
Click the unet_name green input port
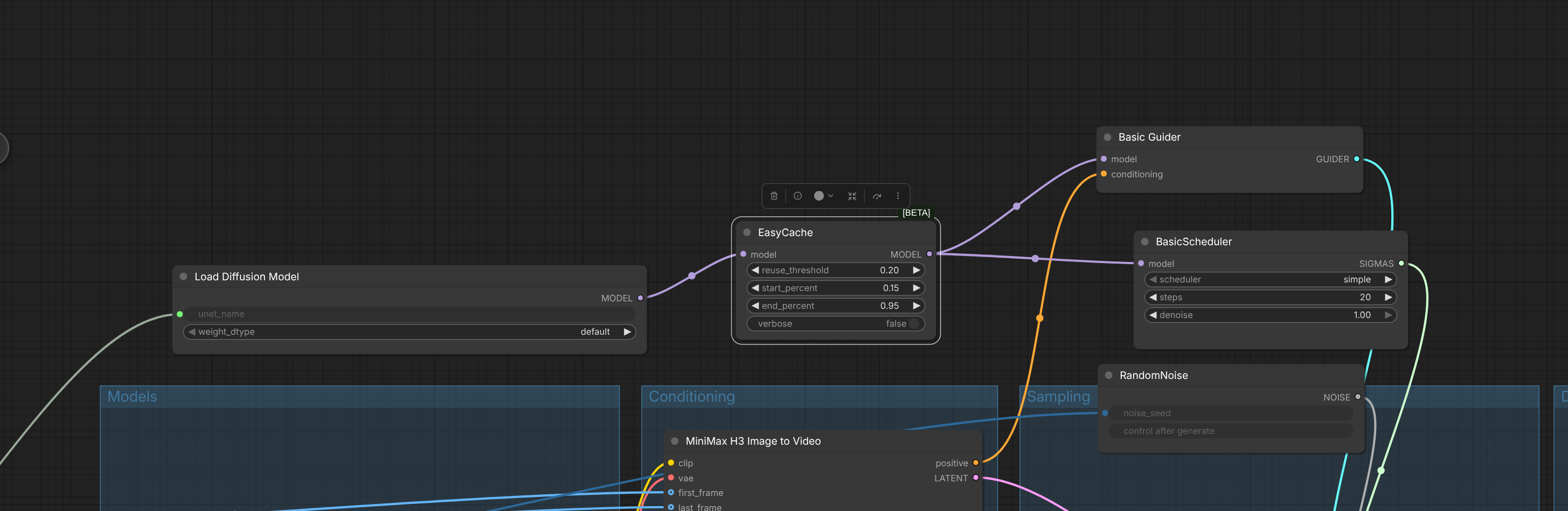point(179,314)
